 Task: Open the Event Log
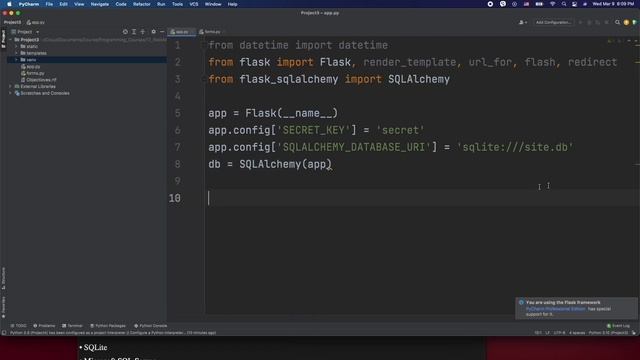click(618, 326)
